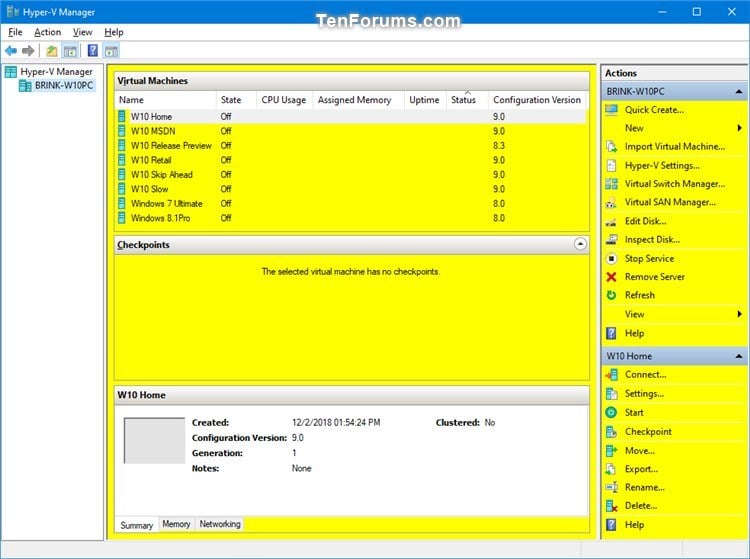Select the W10 Skip Ahead virtual machine
The height and width of the screenshot is (559, 750).
tap(352, 175)
